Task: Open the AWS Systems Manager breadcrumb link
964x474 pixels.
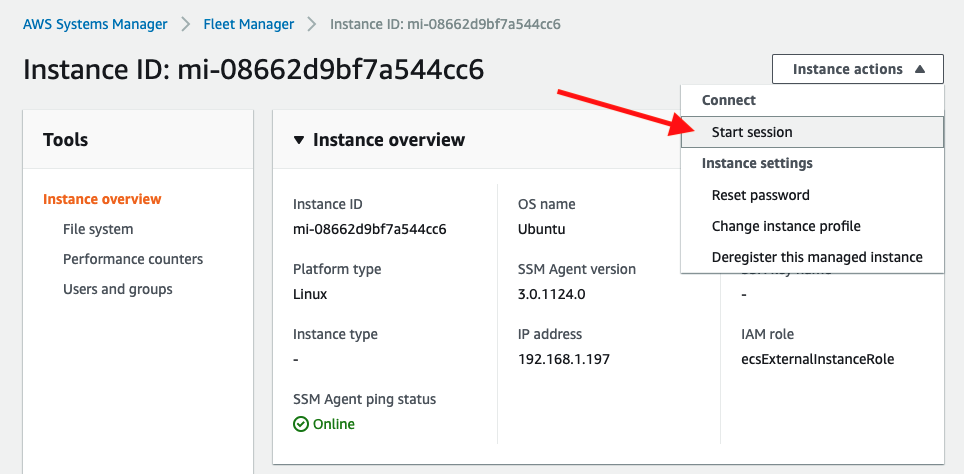Action: pos(95,24)
